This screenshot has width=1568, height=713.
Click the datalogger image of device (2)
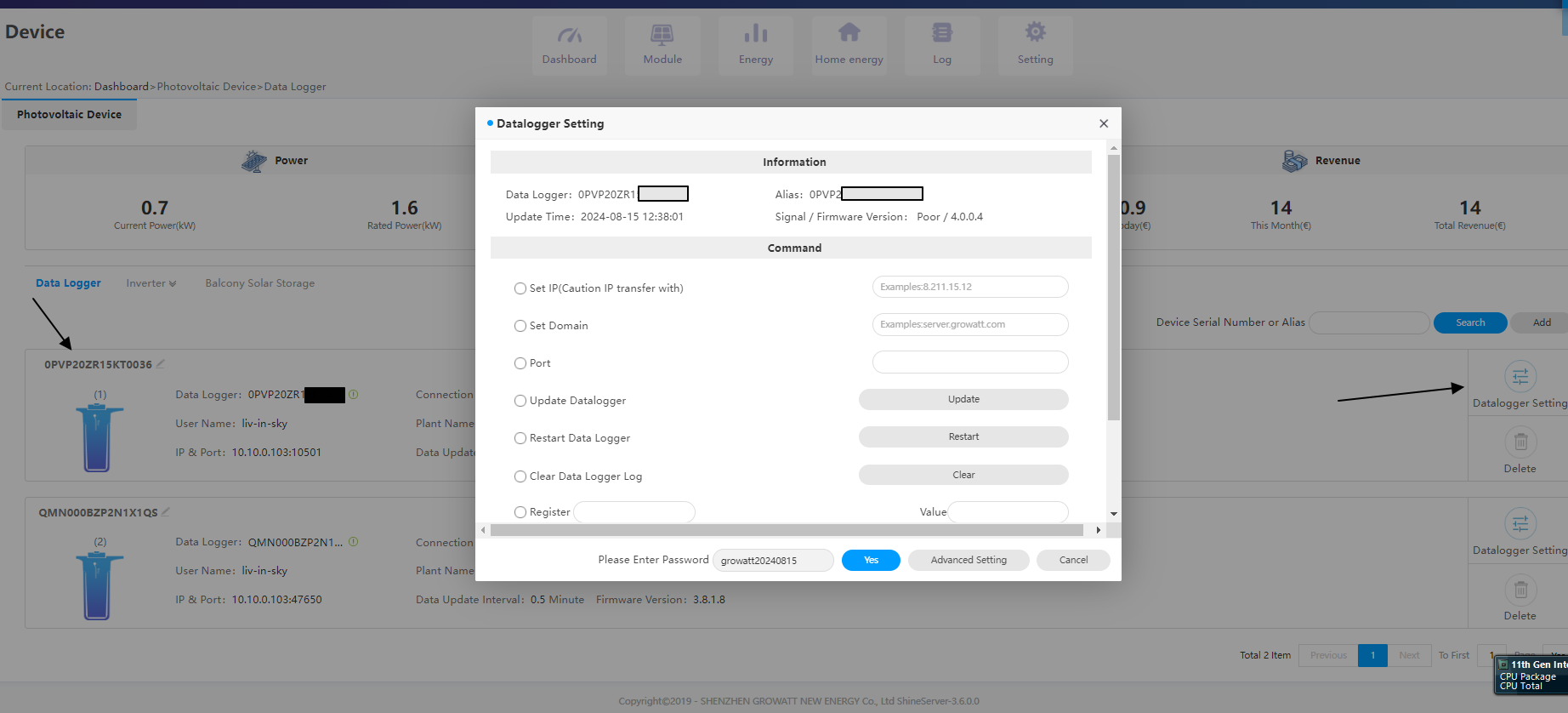tap(99, 585)
